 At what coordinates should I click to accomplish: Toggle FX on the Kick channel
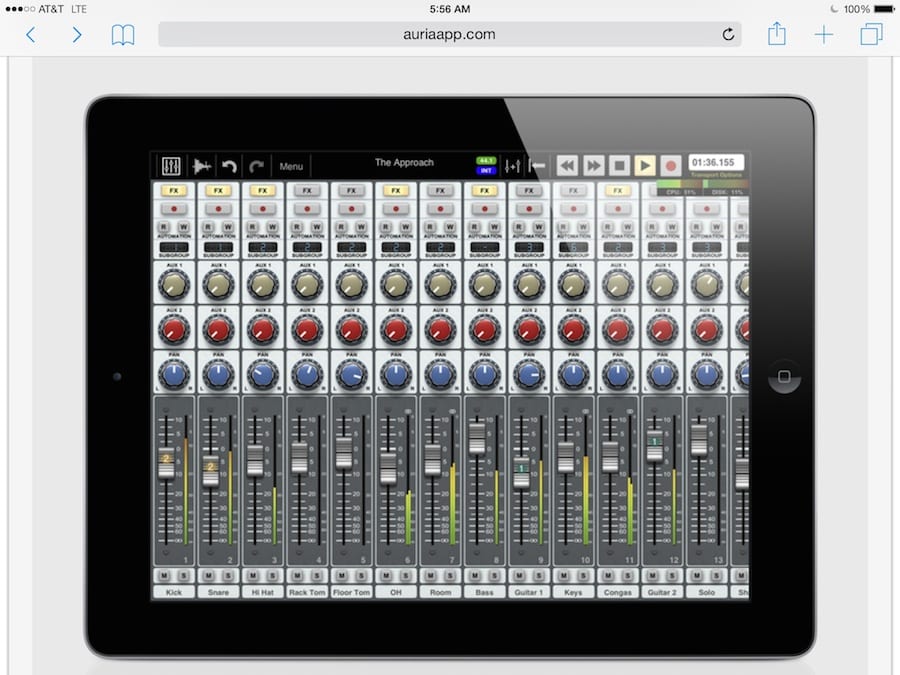click(x=174, y=190)
